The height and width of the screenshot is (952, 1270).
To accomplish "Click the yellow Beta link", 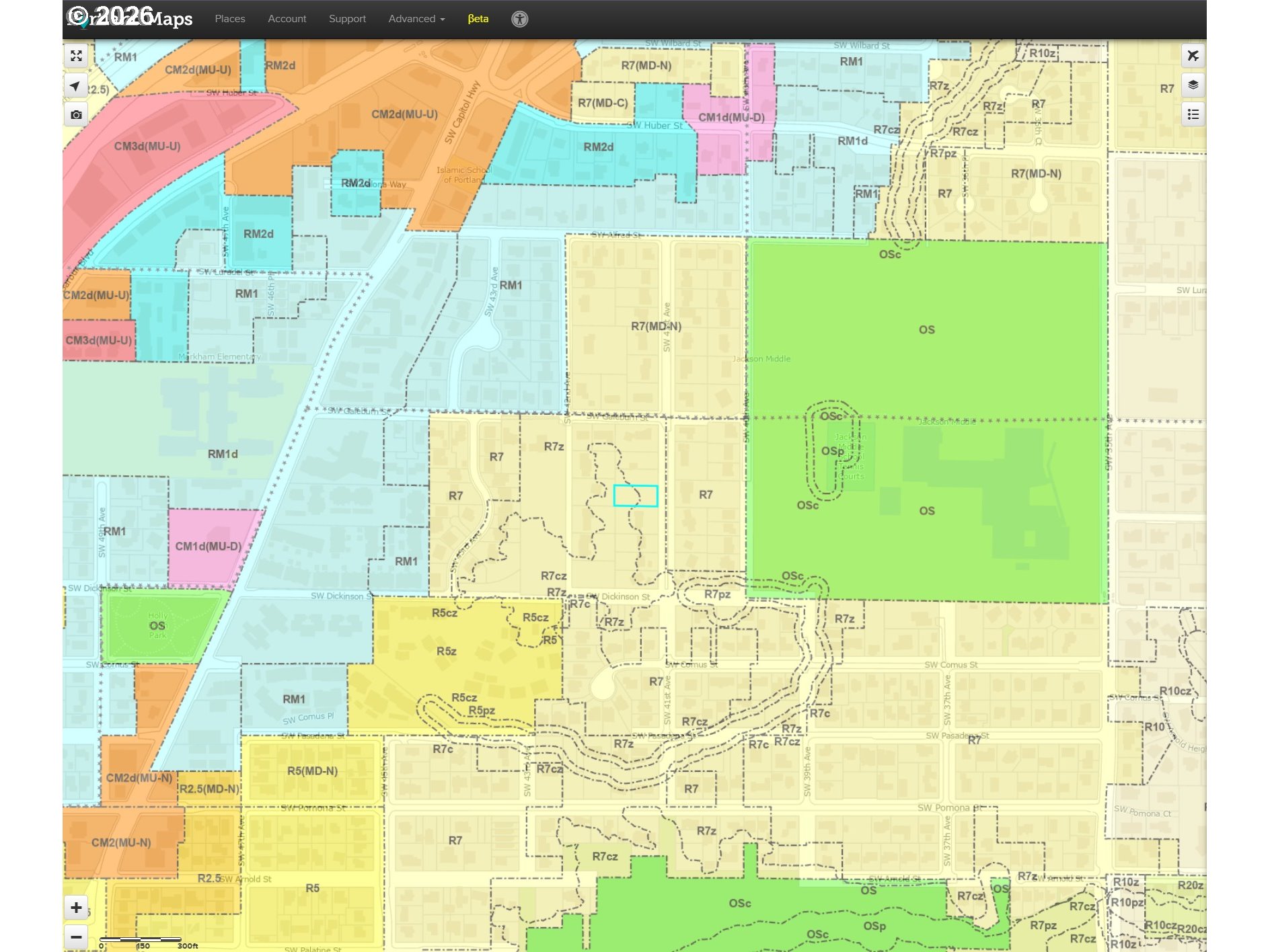I will [x=478, y=19].
